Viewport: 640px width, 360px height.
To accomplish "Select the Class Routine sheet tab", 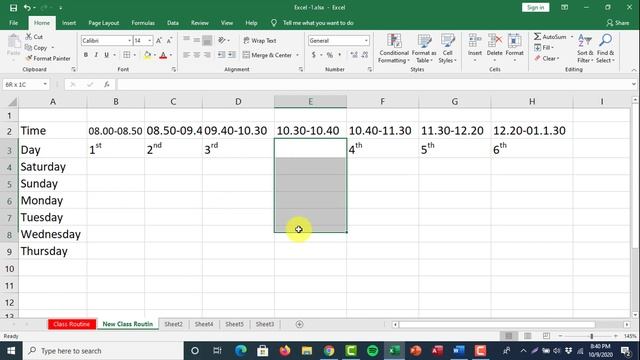I will (72, 324).
